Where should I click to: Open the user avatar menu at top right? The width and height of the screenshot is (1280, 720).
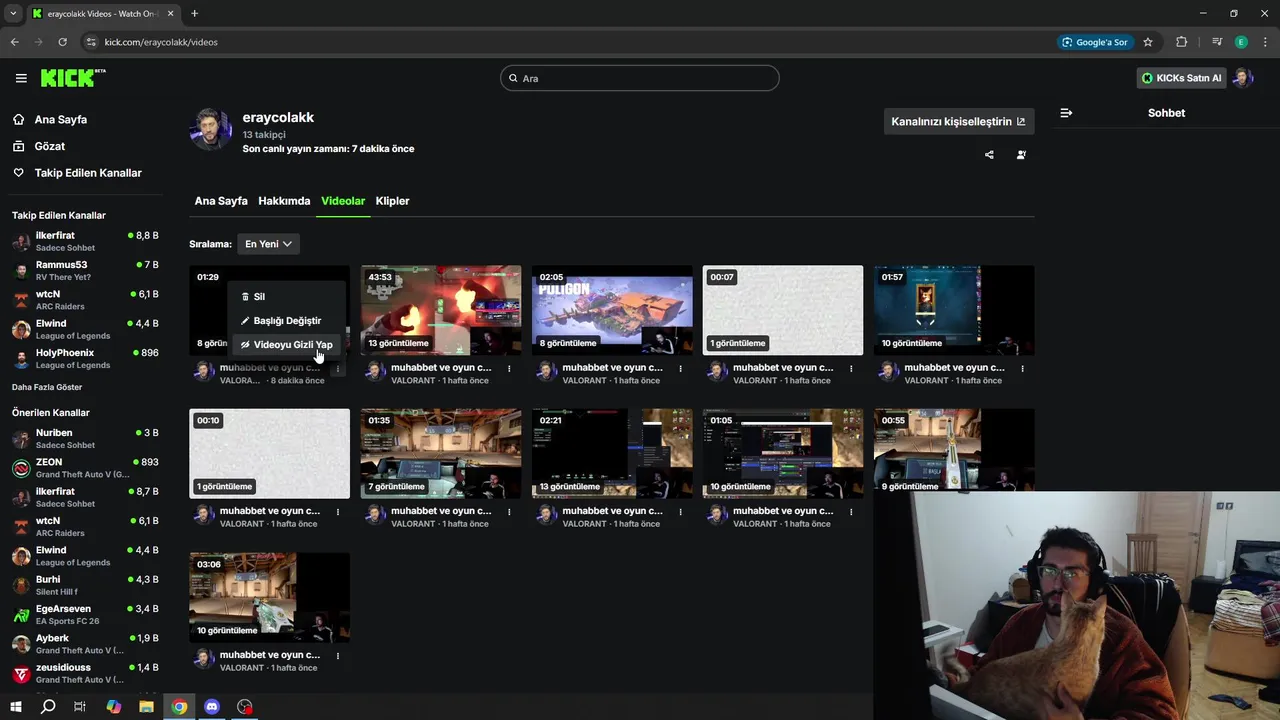pyautogui.click(x=1243, y=78)
